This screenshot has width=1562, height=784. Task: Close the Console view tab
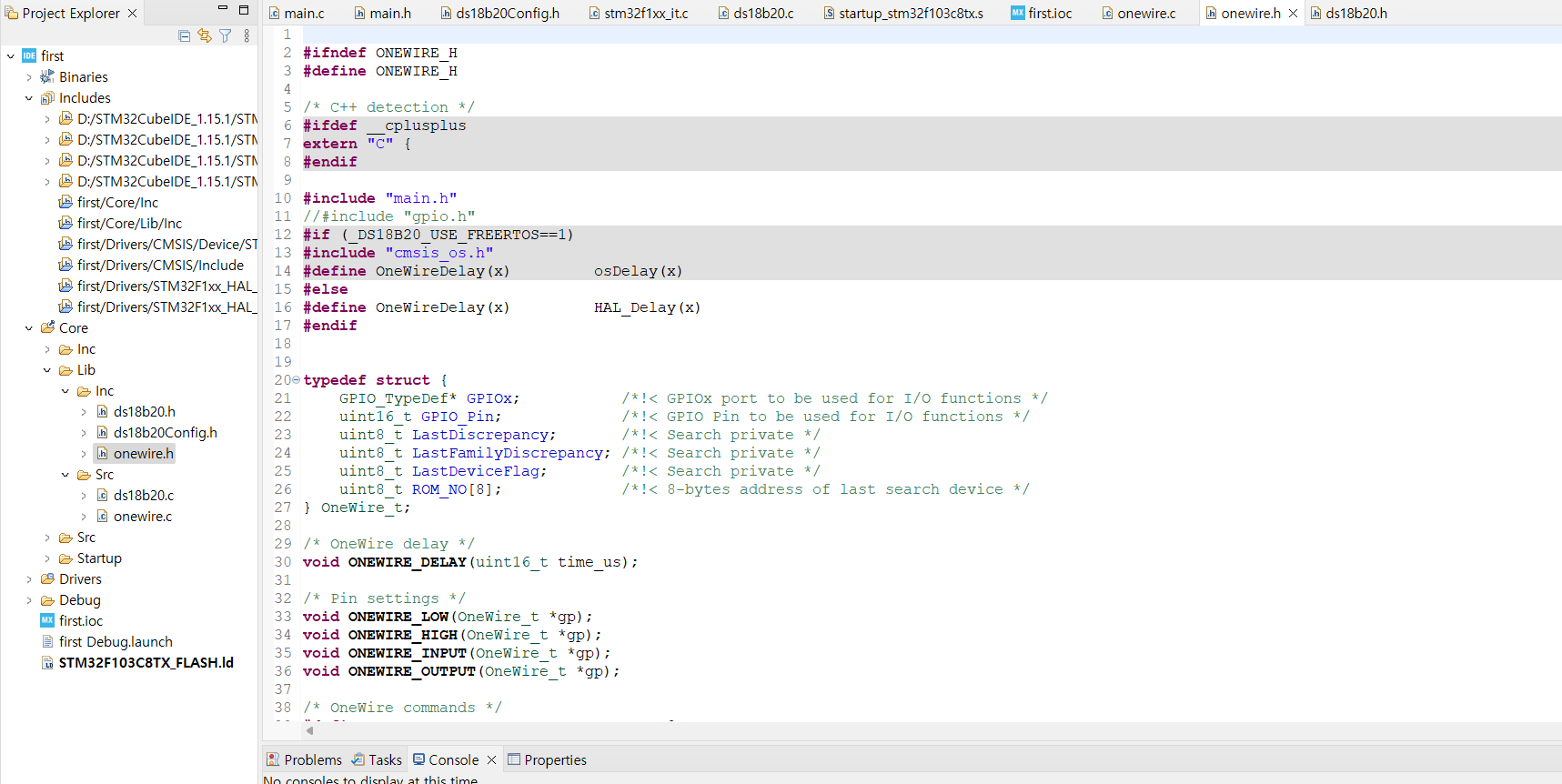(x=492, y=760)
